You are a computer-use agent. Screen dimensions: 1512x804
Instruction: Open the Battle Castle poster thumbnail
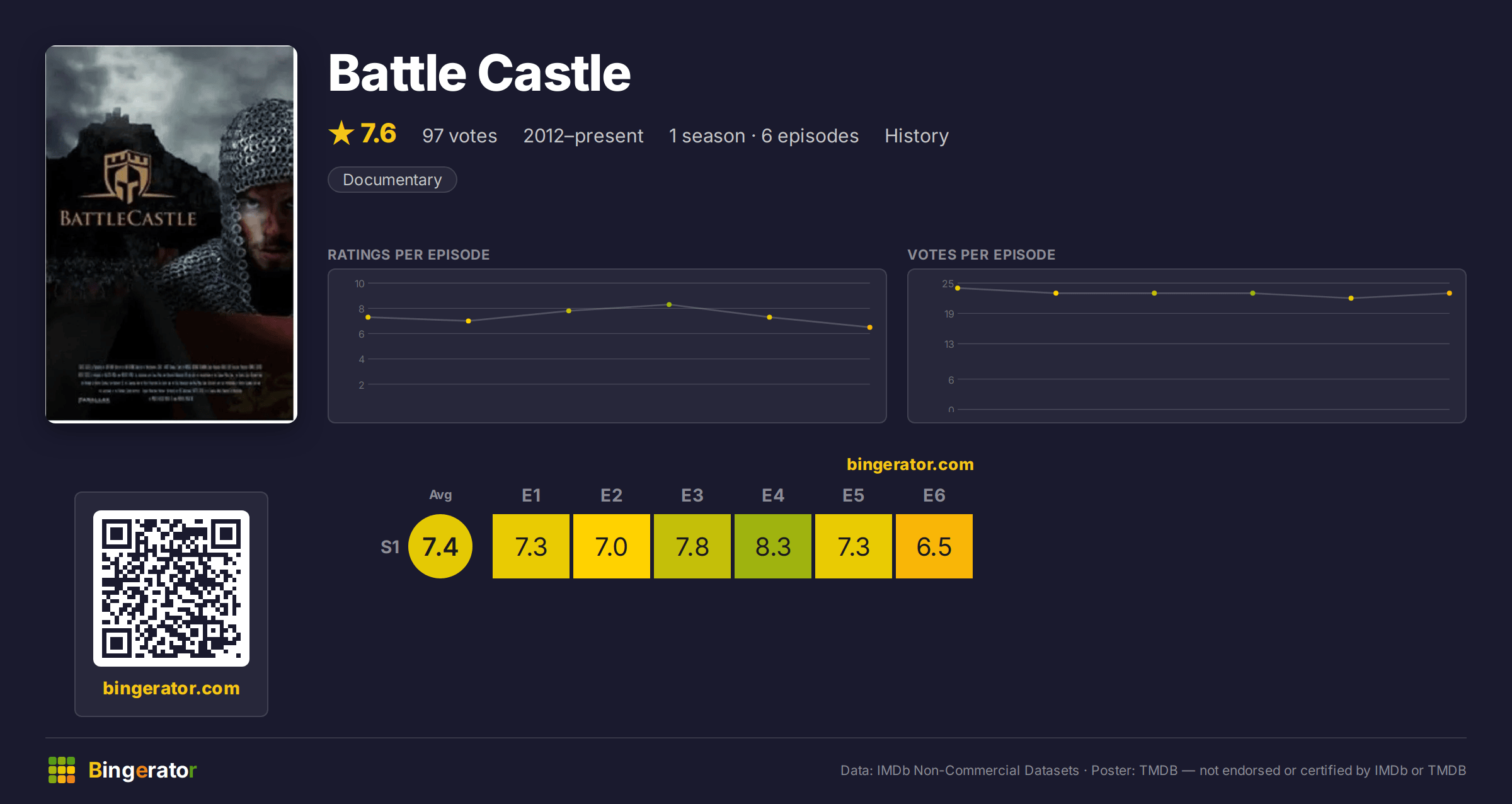click(171, 234)
